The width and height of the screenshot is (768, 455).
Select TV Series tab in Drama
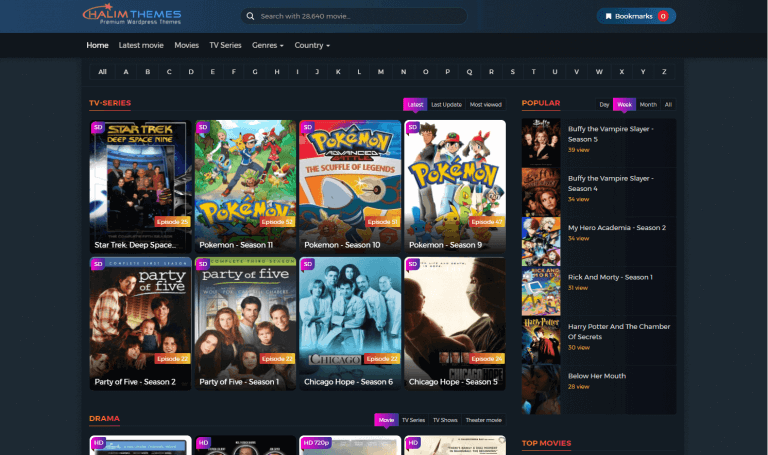413,420
